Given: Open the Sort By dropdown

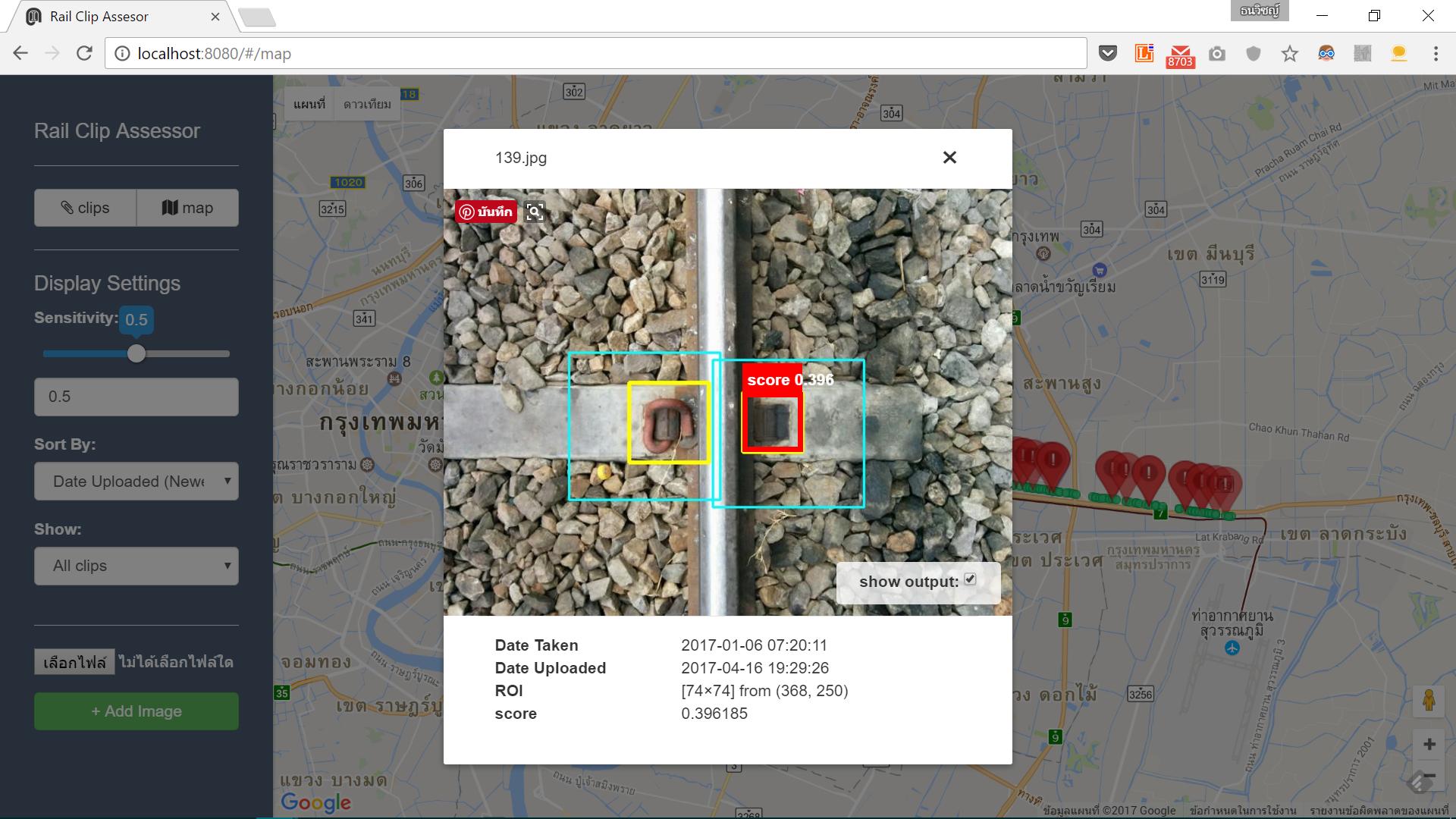Looking at the screenshot, I should (x=136, y=481).
